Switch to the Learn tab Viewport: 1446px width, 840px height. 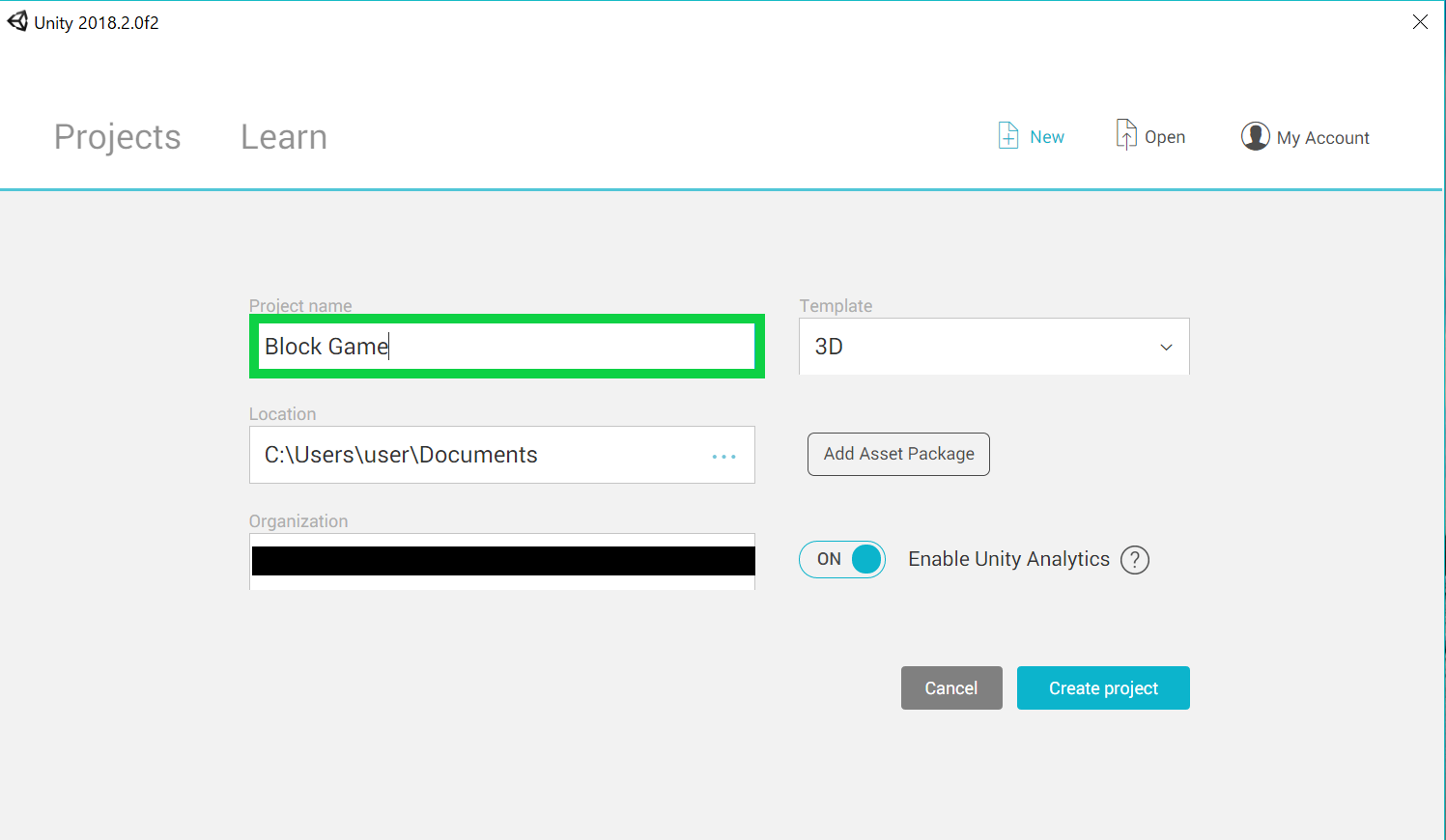(284, 137)
